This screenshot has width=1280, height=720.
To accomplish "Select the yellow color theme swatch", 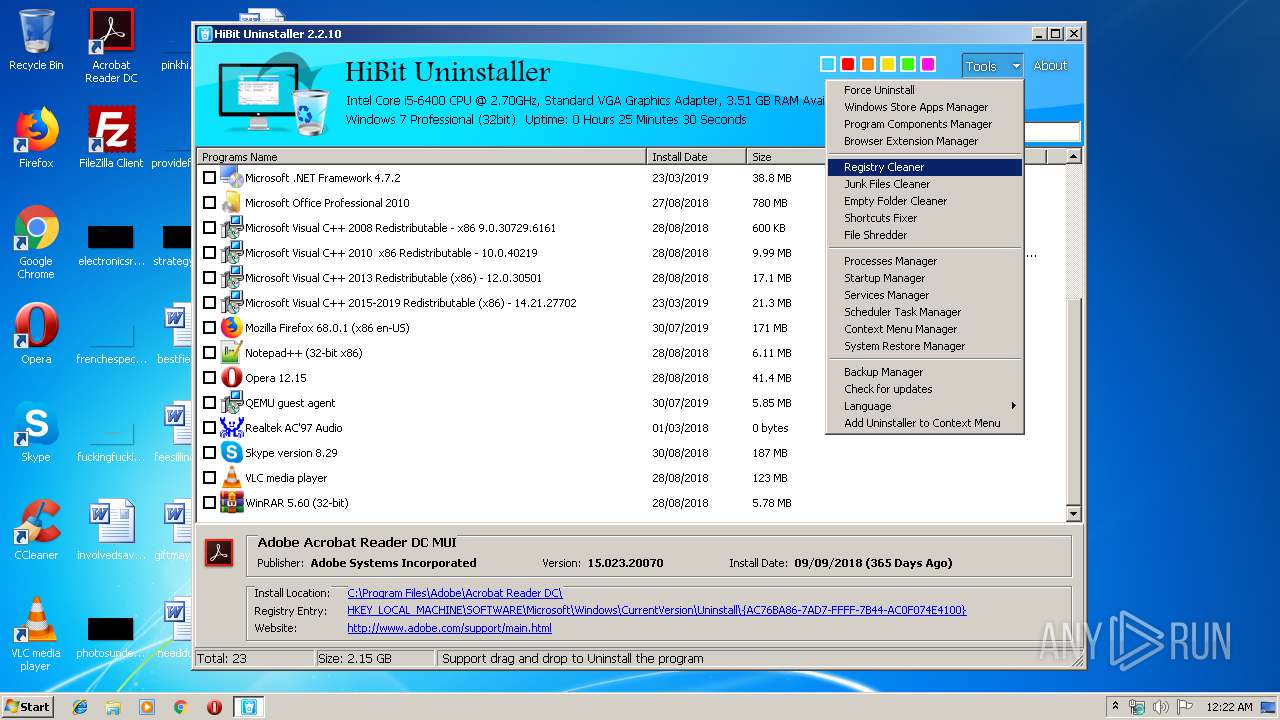I will (x=887, y=64).
